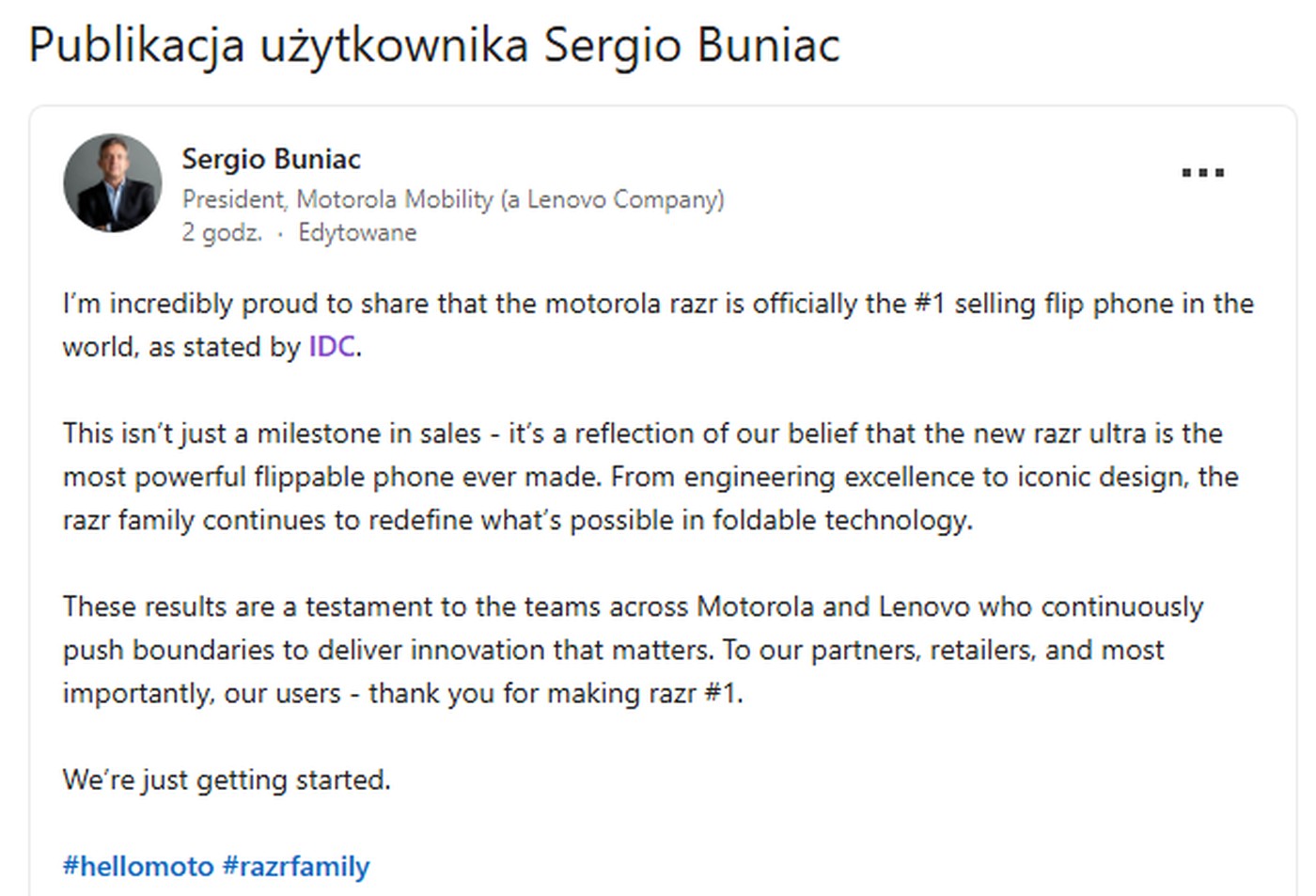
Task: Open the post options three-dot menu
Action: pos(1203,171)
